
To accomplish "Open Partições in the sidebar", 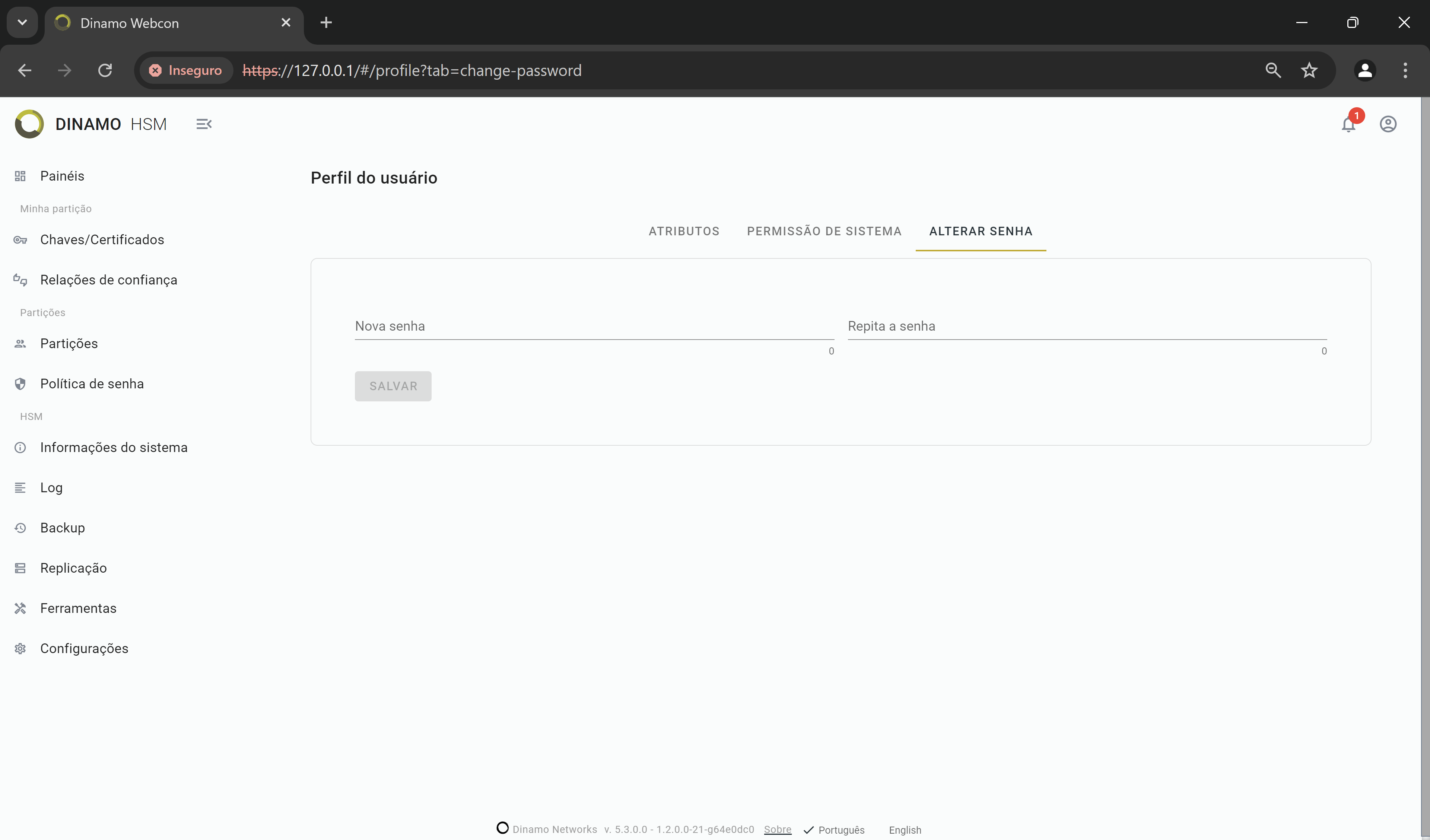I will tap(69, 343).
